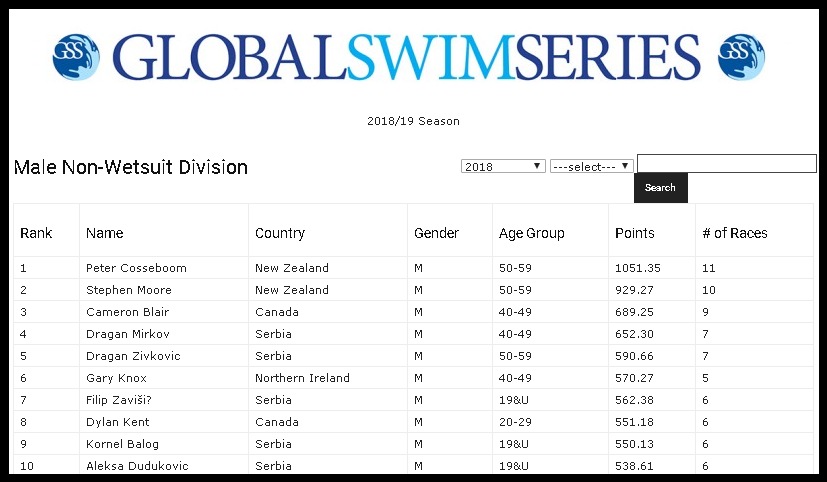827x482 pixels.
Task: Expand the ---select--- dropdown
Action: (x=592, y=166)
